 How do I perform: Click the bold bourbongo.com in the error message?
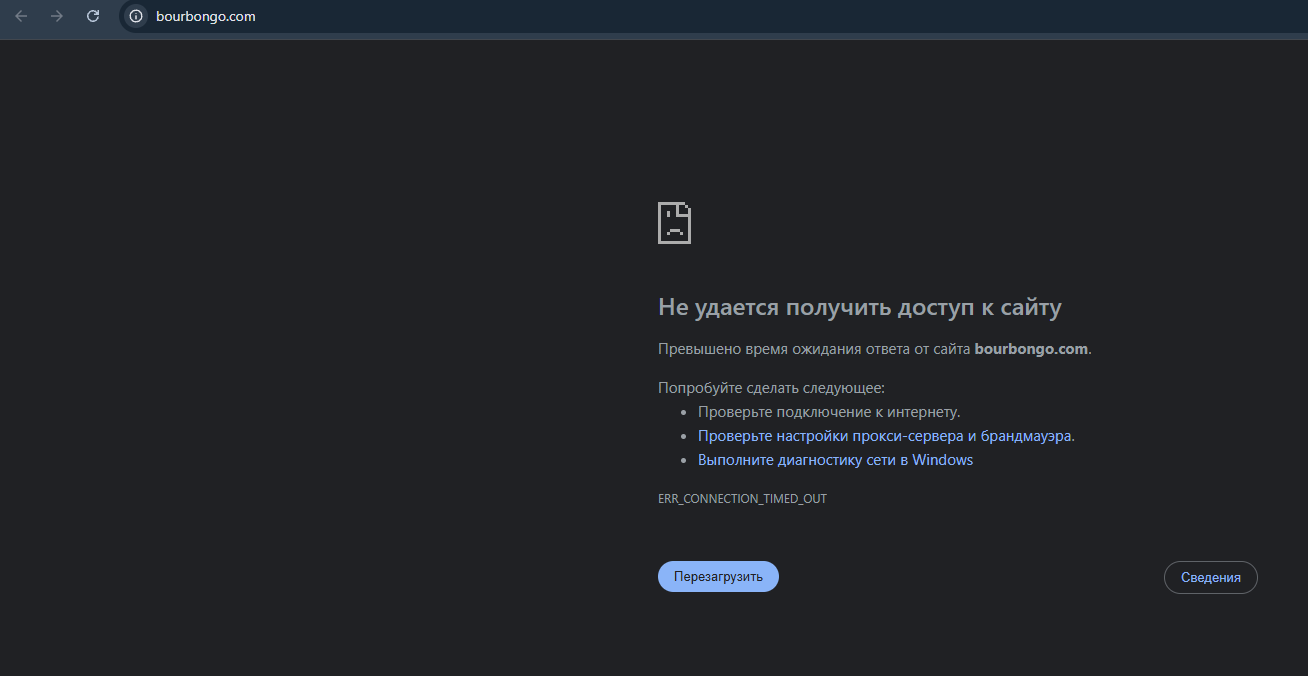pyautogui.click(x=1031, y=349)
